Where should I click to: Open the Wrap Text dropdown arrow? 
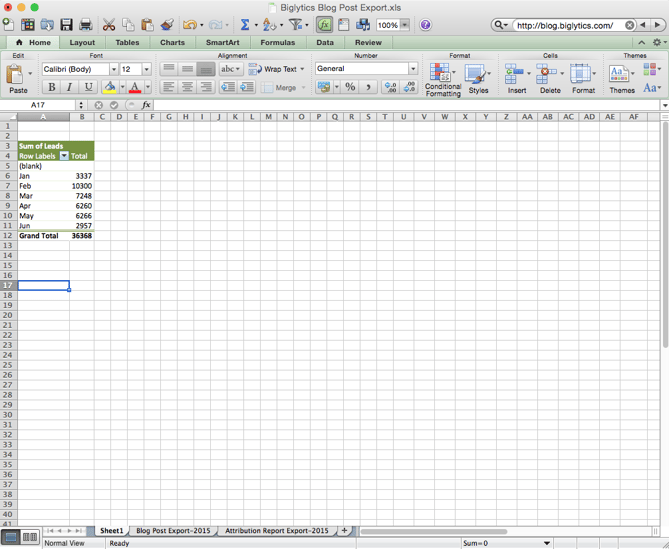click(x=303, y=69)
